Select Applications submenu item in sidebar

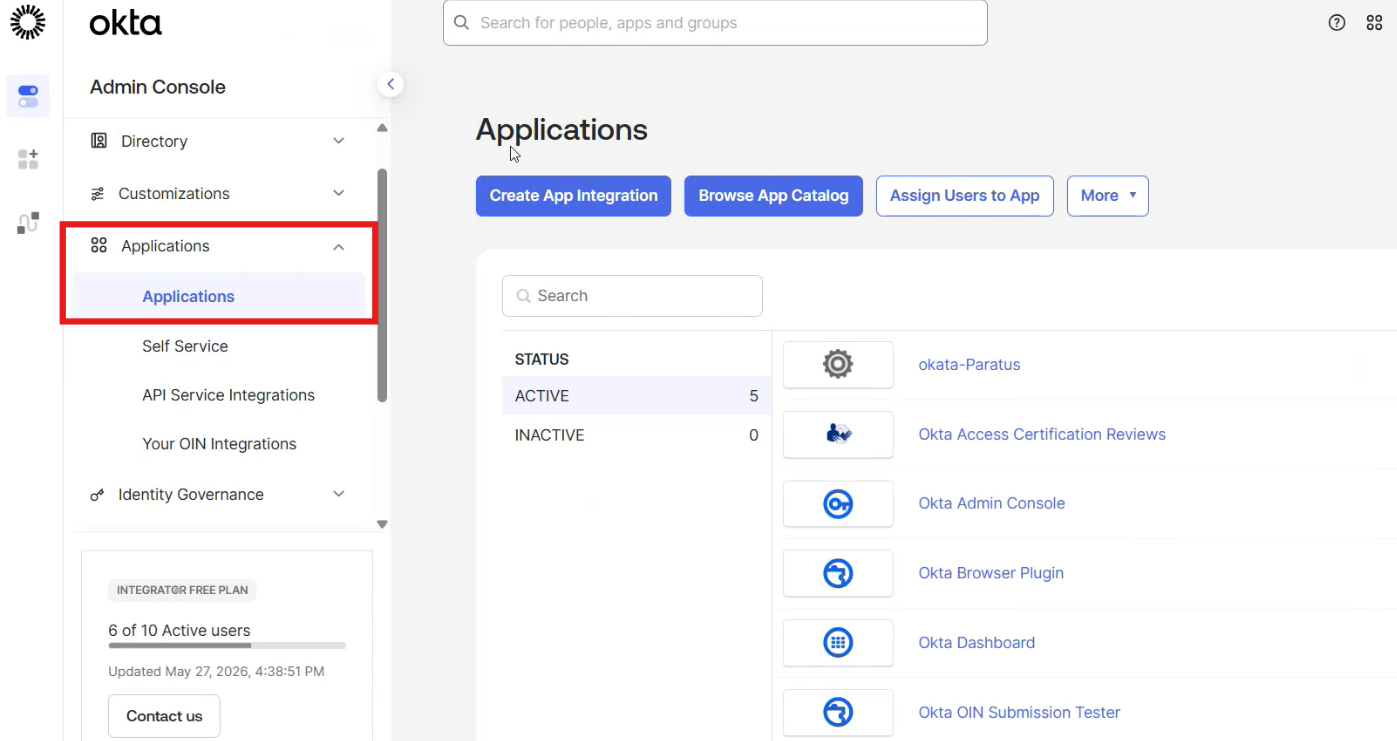click(x=218, y=296)
